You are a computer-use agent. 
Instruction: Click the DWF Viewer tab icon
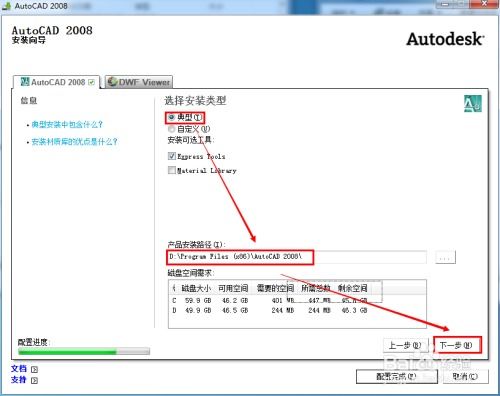[112, 82]
